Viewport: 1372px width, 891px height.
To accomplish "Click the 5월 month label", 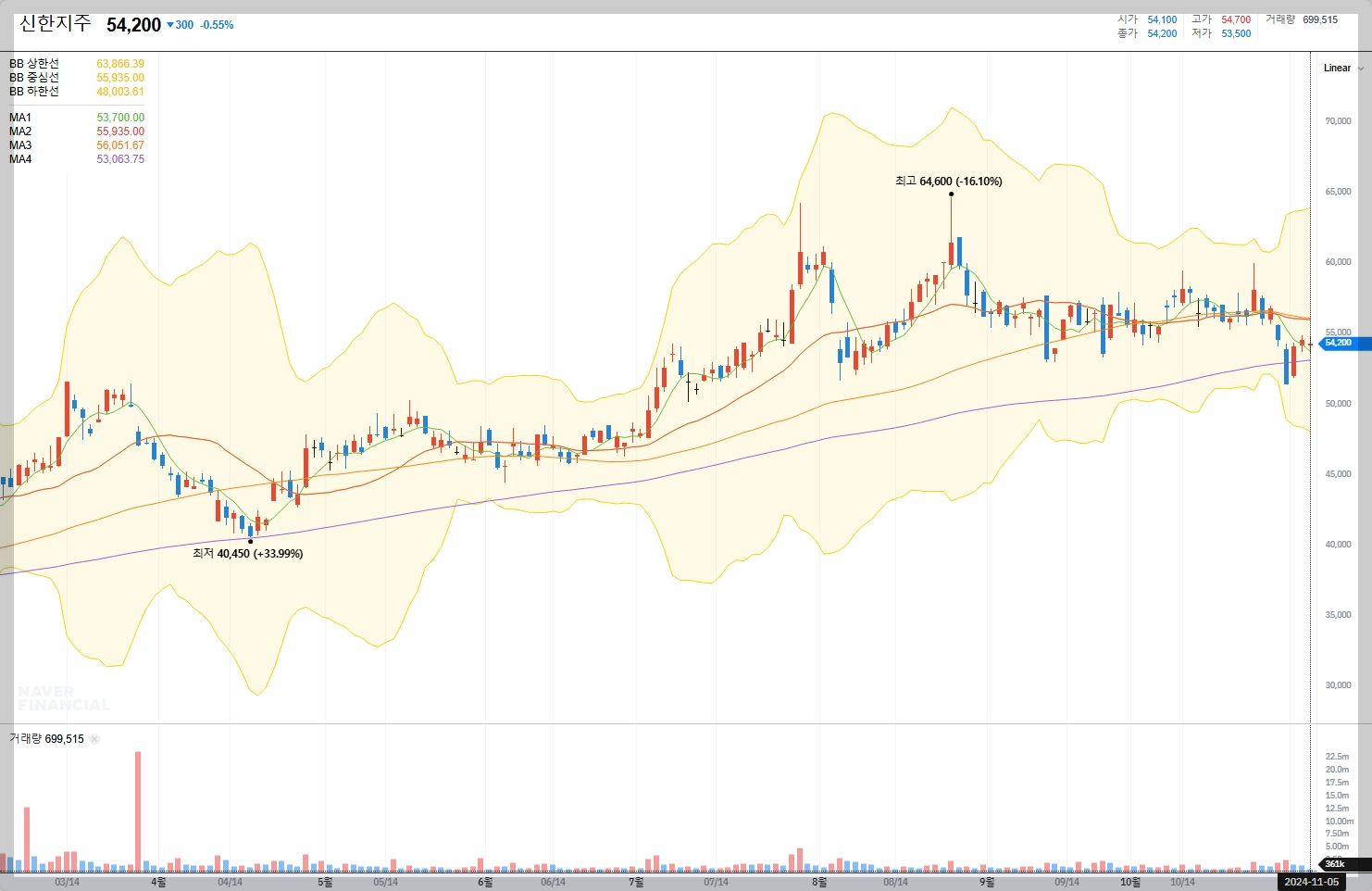I will click(325, 882).
